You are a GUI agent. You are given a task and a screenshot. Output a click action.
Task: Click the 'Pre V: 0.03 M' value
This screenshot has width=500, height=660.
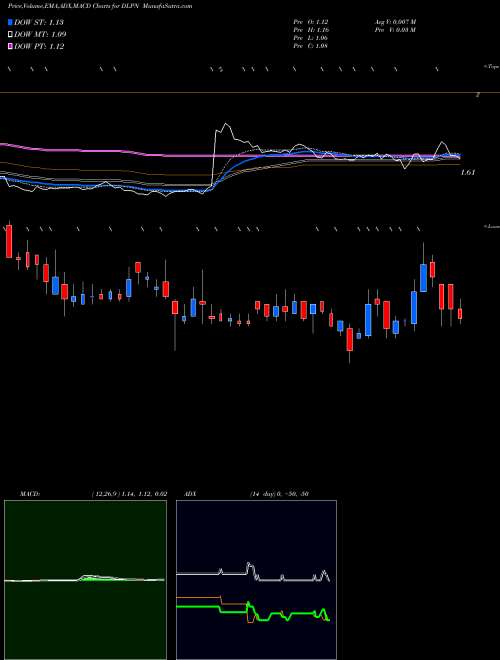click(395, 30)
